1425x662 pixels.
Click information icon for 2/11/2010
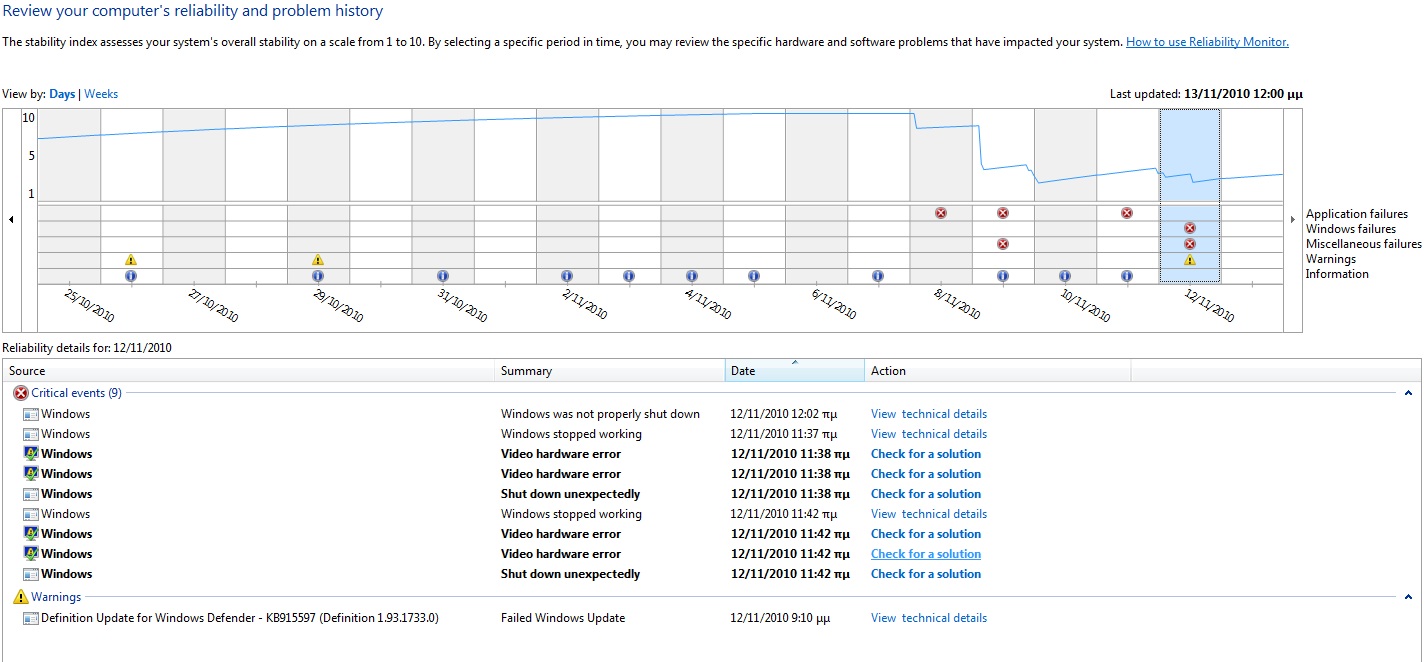point(567,276)
